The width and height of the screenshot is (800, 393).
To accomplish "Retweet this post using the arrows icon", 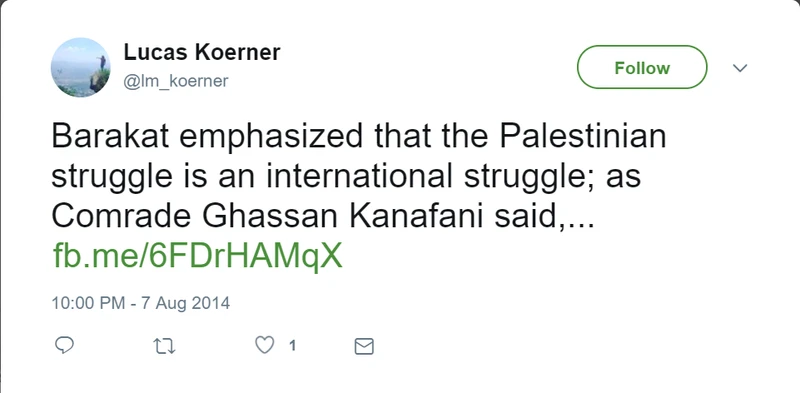I will pyautogui.click(x=164, y=347).
